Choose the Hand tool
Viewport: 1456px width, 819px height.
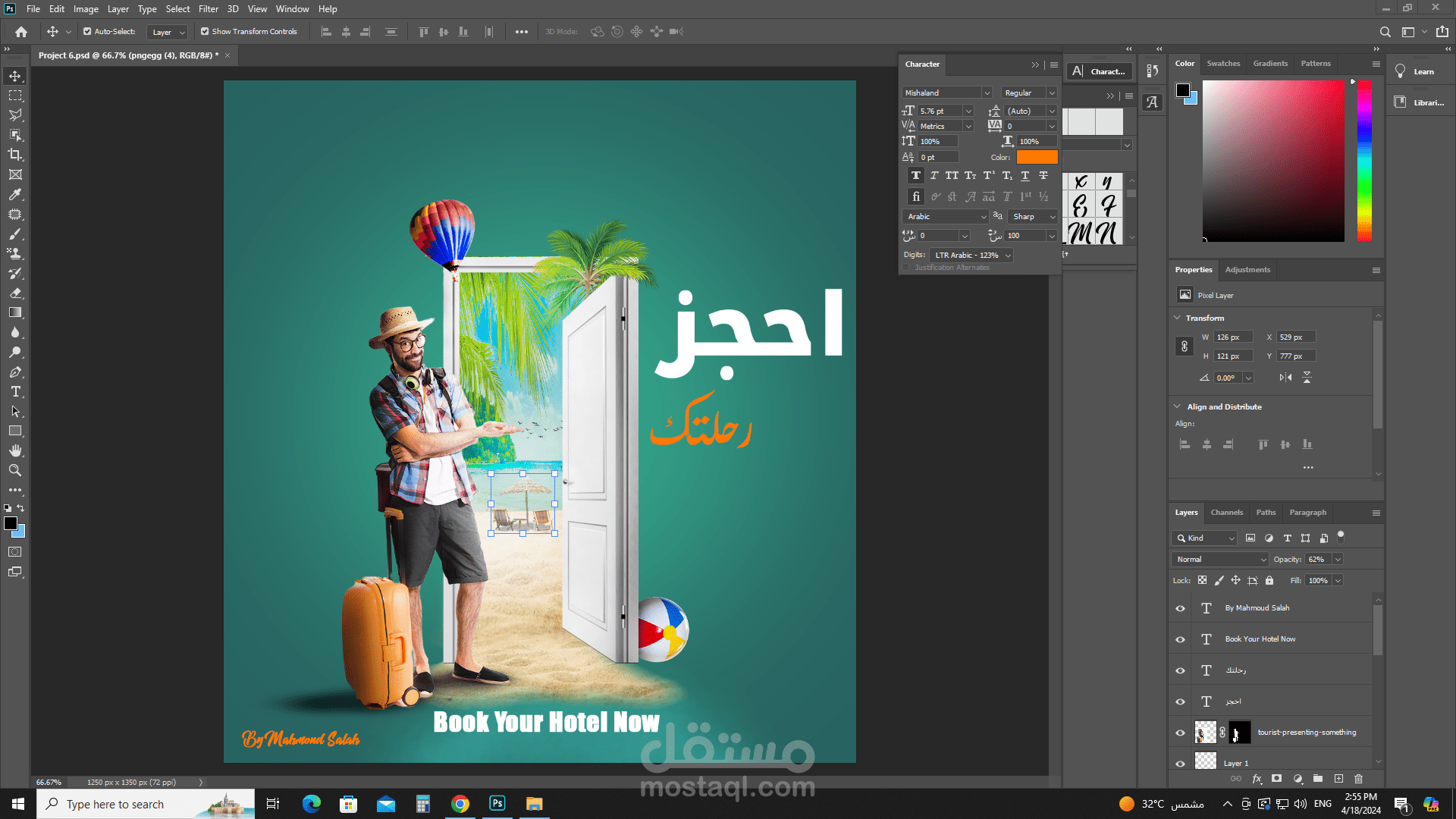point(15,451)
